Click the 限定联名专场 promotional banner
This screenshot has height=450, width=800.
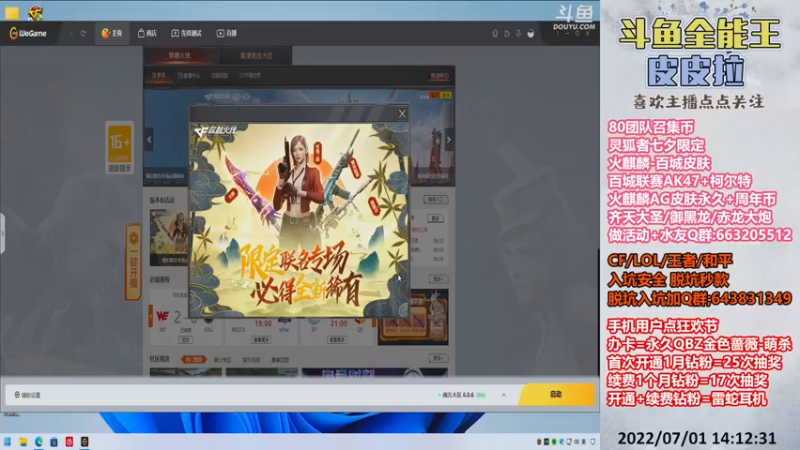click(299, 220)
